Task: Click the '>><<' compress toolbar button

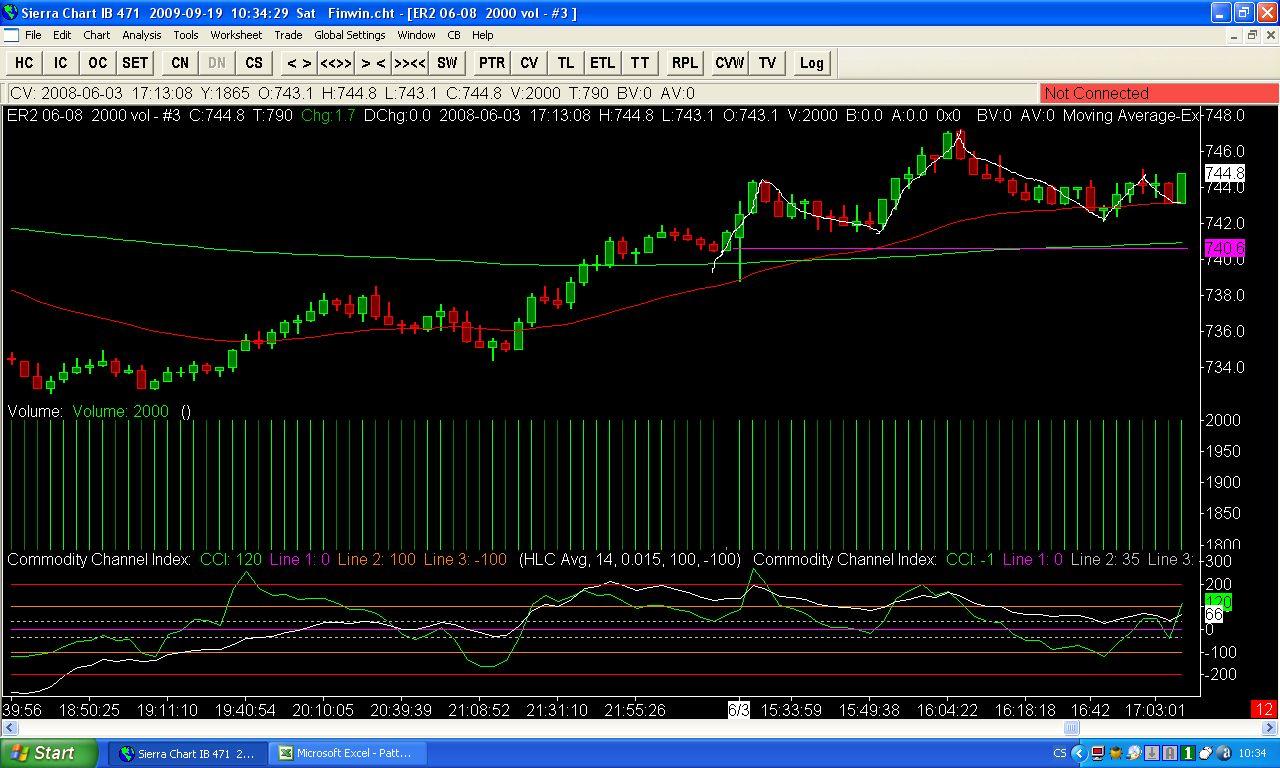Action: tap(410, 62)
